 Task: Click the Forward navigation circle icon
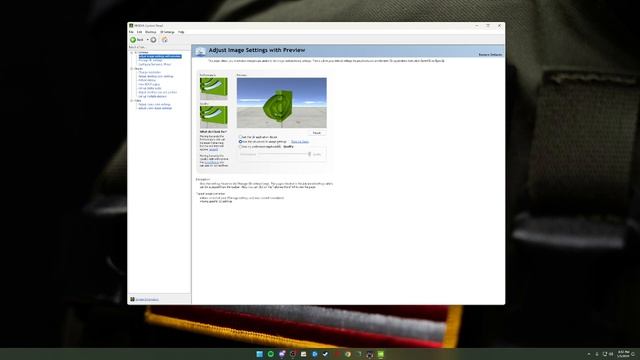pyautogui.click(x=153, y=40)
